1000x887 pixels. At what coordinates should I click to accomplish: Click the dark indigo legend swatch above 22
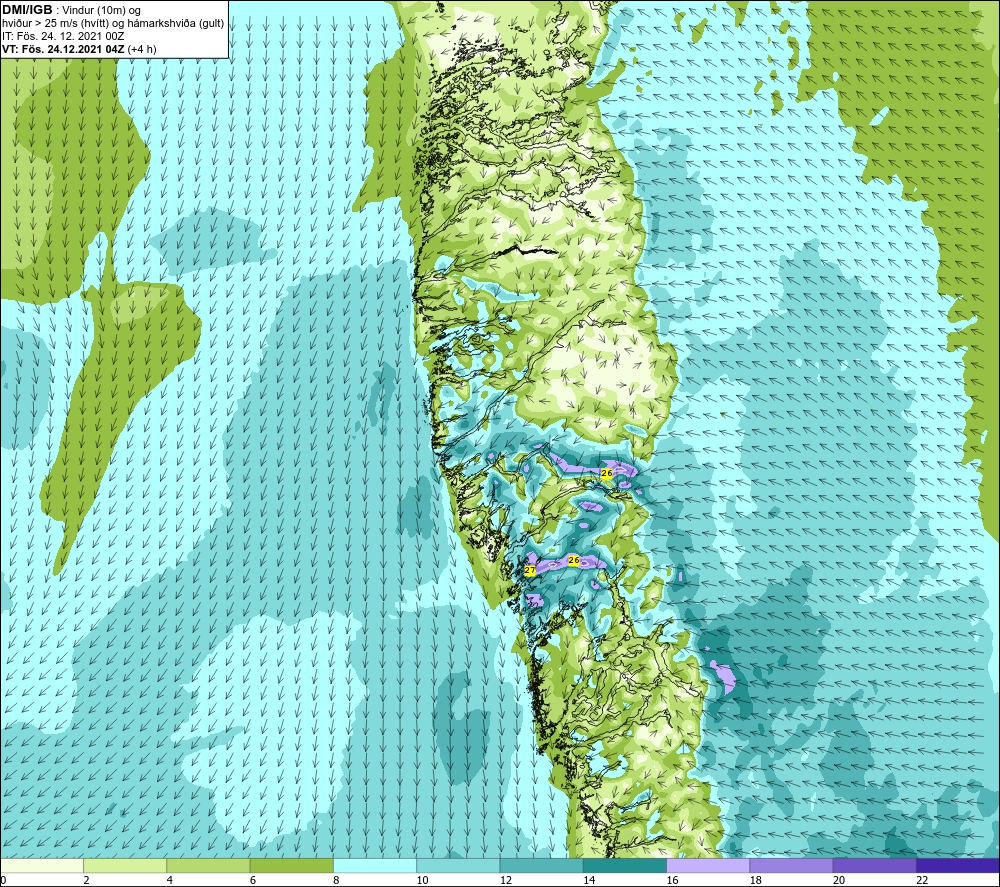click(958, 865)
